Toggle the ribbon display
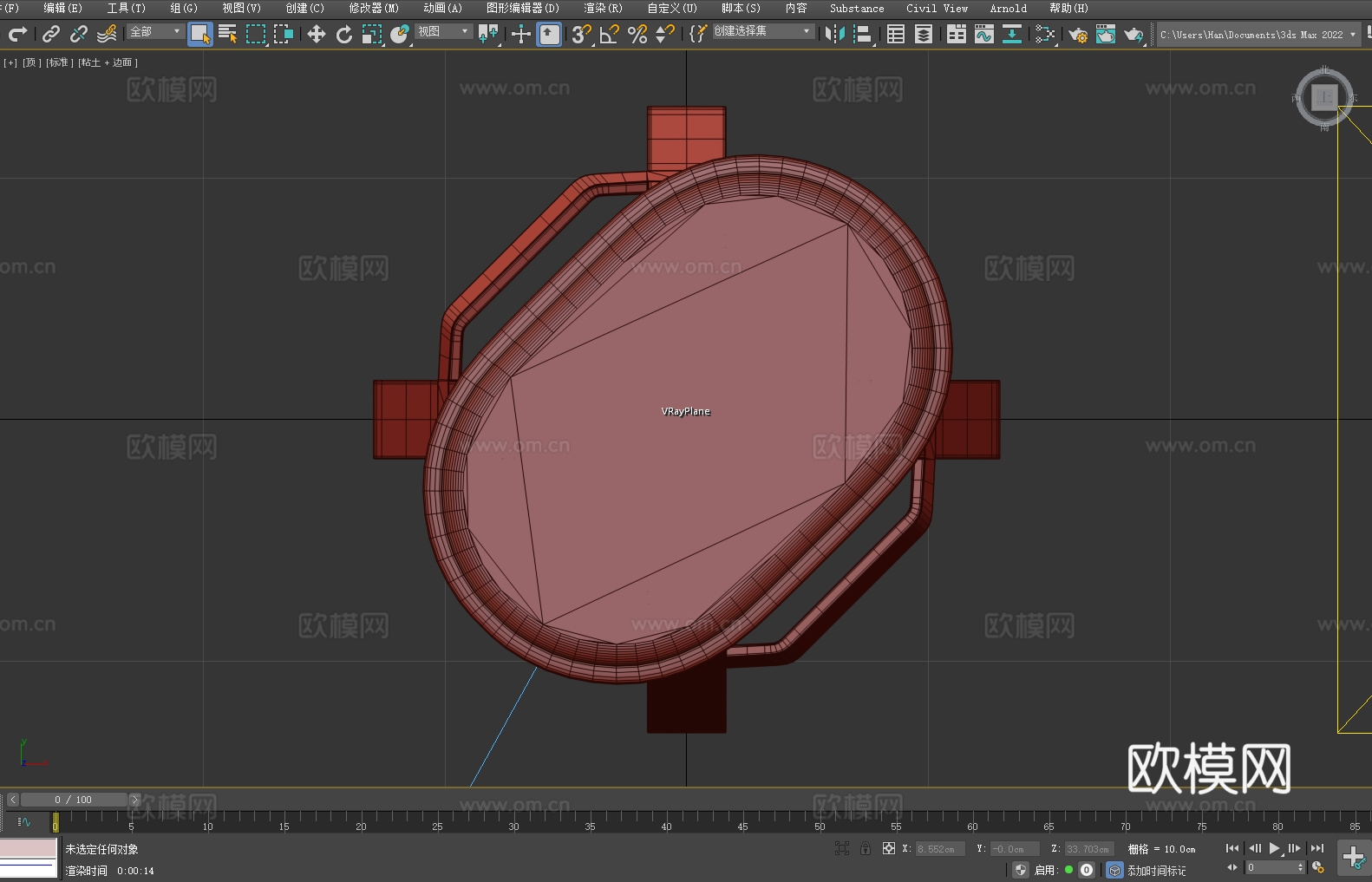Image resolution: width=1372 pixels, height=882 pixels. (957, 34)
